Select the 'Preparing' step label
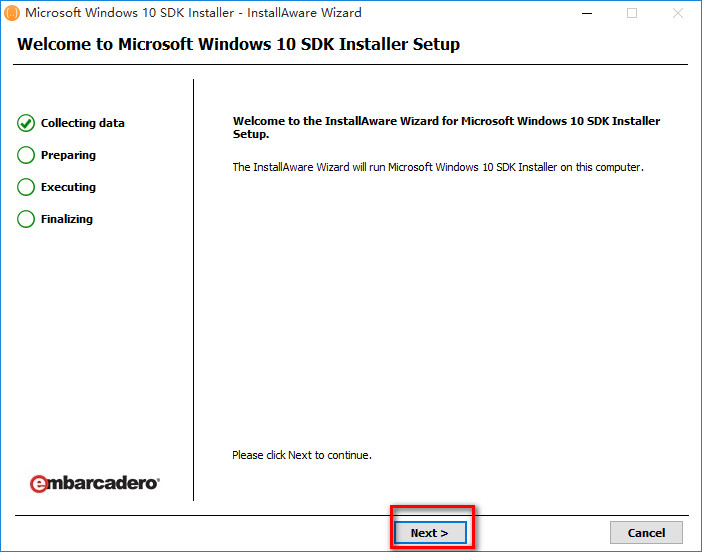The height and width of the screenshot is (552, 702). (x=68, y=155)
